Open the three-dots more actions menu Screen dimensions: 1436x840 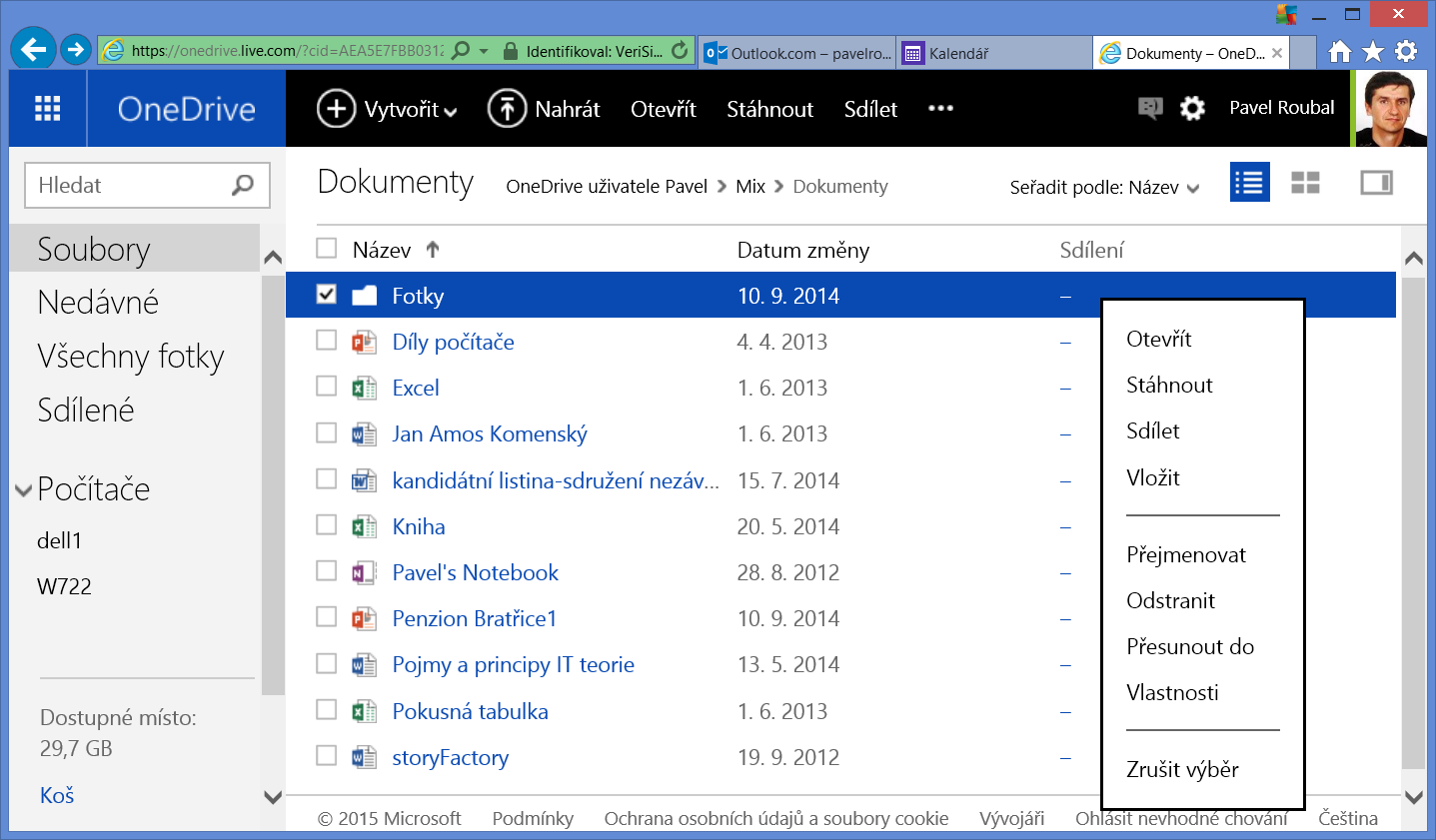click(940, 108)
